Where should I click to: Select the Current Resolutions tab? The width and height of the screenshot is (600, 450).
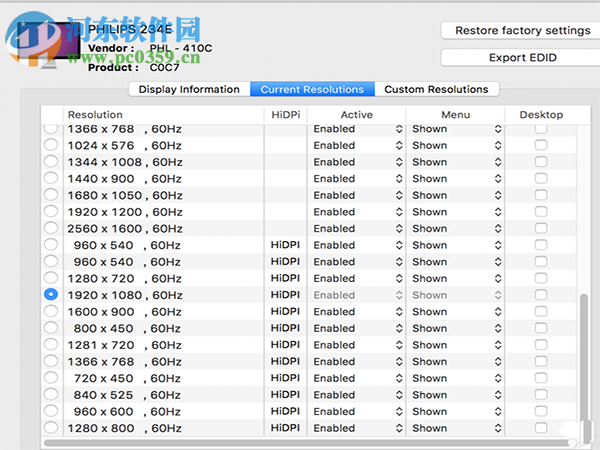click(x=313, y=89)
